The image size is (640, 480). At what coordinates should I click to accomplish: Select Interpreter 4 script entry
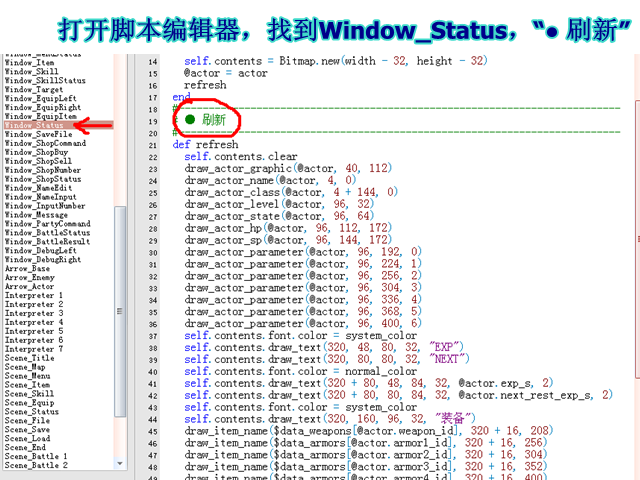click(34, 322)
